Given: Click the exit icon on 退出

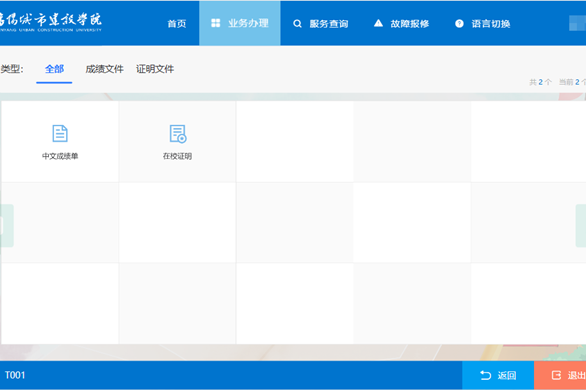Looking at the screenshot, I should pos(556,375).
